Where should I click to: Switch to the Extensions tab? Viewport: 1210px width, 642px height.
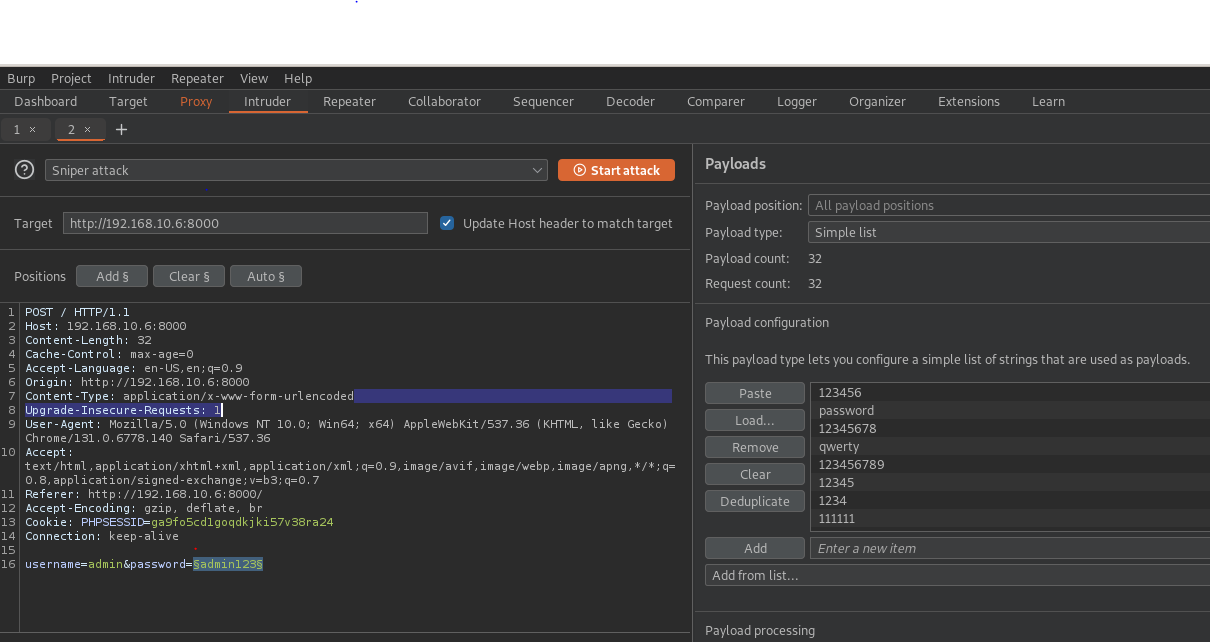tap(969, 101)
